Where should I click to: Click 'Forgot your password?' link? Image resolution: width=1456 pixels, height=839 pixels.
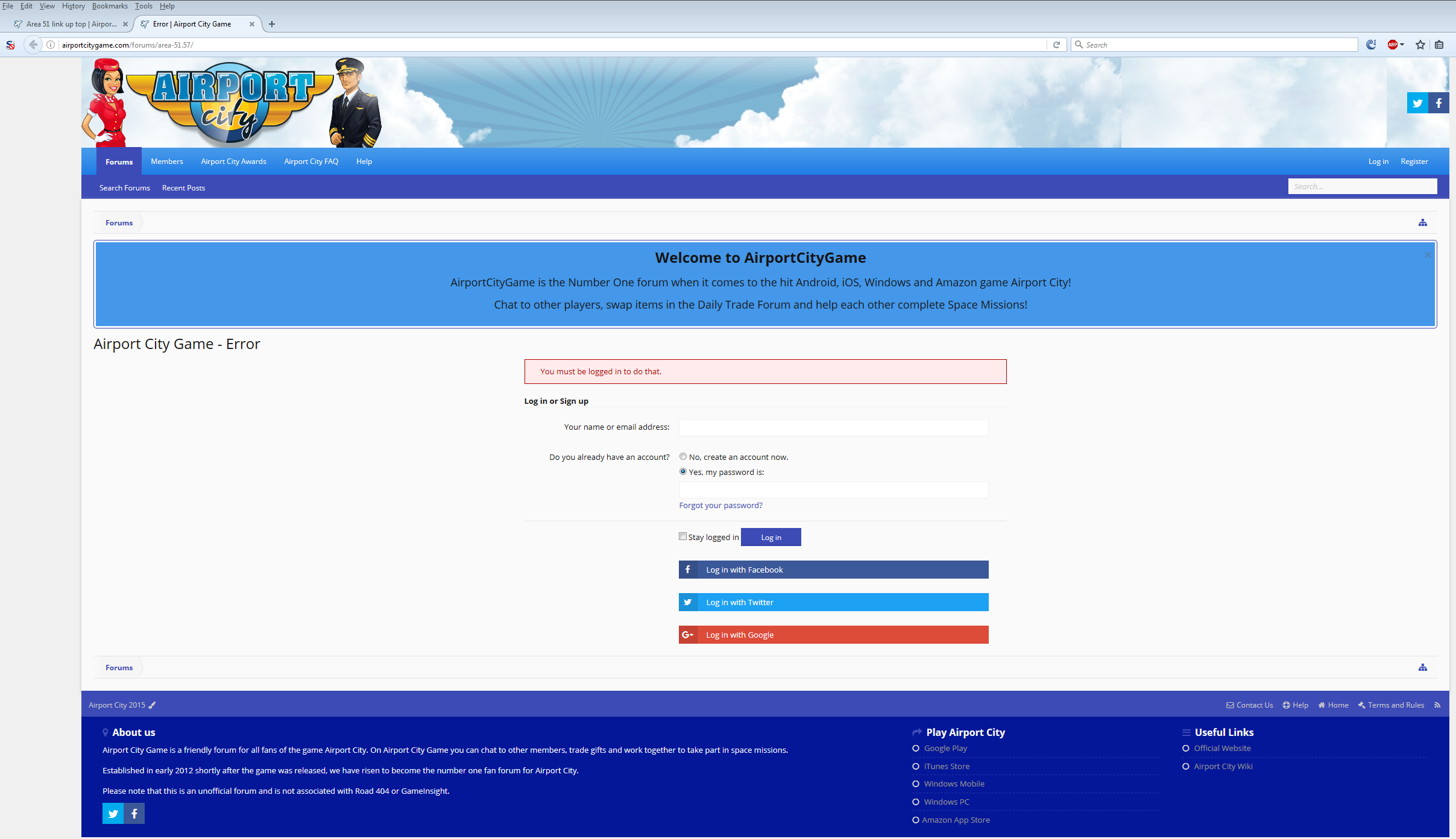point(720,505)
